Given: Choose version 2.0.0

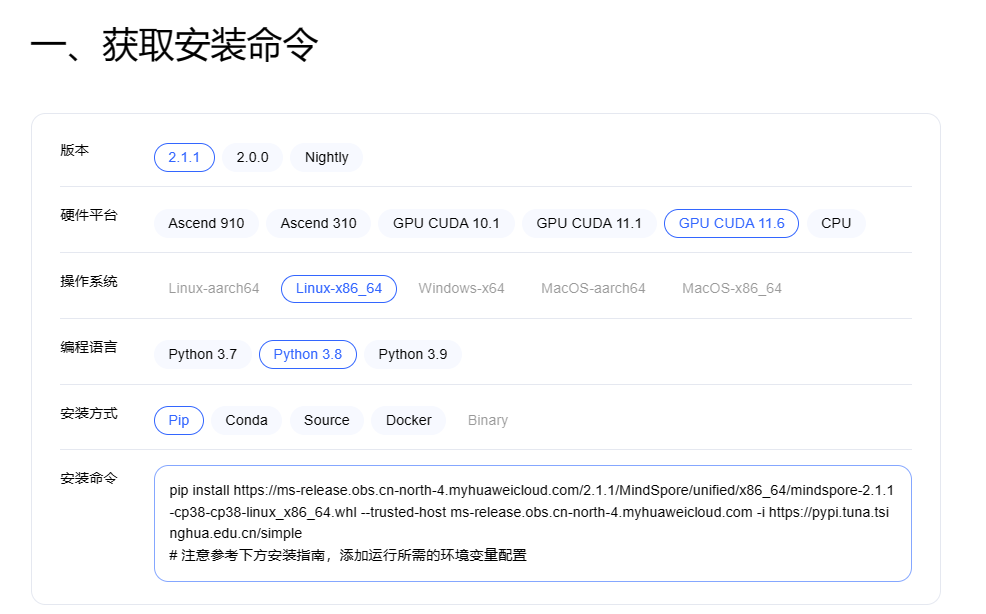Looking at the screenshot, I should tap(252, 157).
